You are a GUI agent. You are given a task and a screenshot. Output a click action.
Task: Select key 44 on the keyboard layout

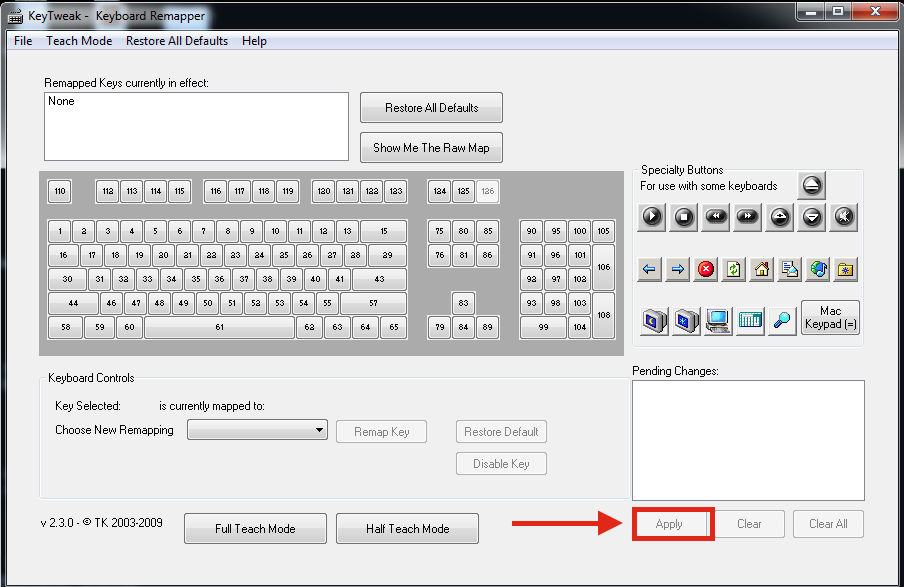[x=73, y=303]
